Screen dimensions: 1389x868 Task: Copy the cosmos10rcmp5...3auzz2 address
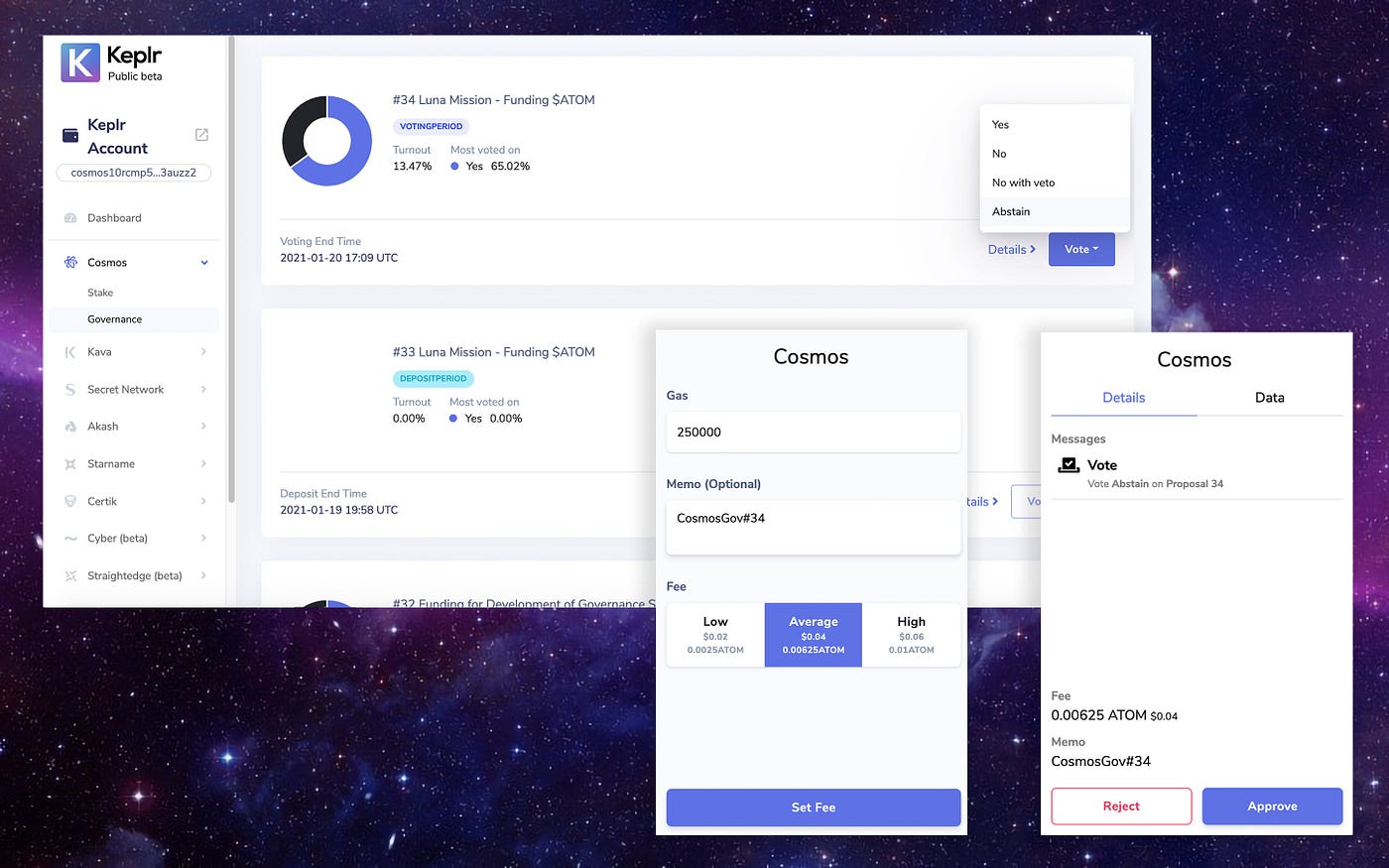pos(134,173)
